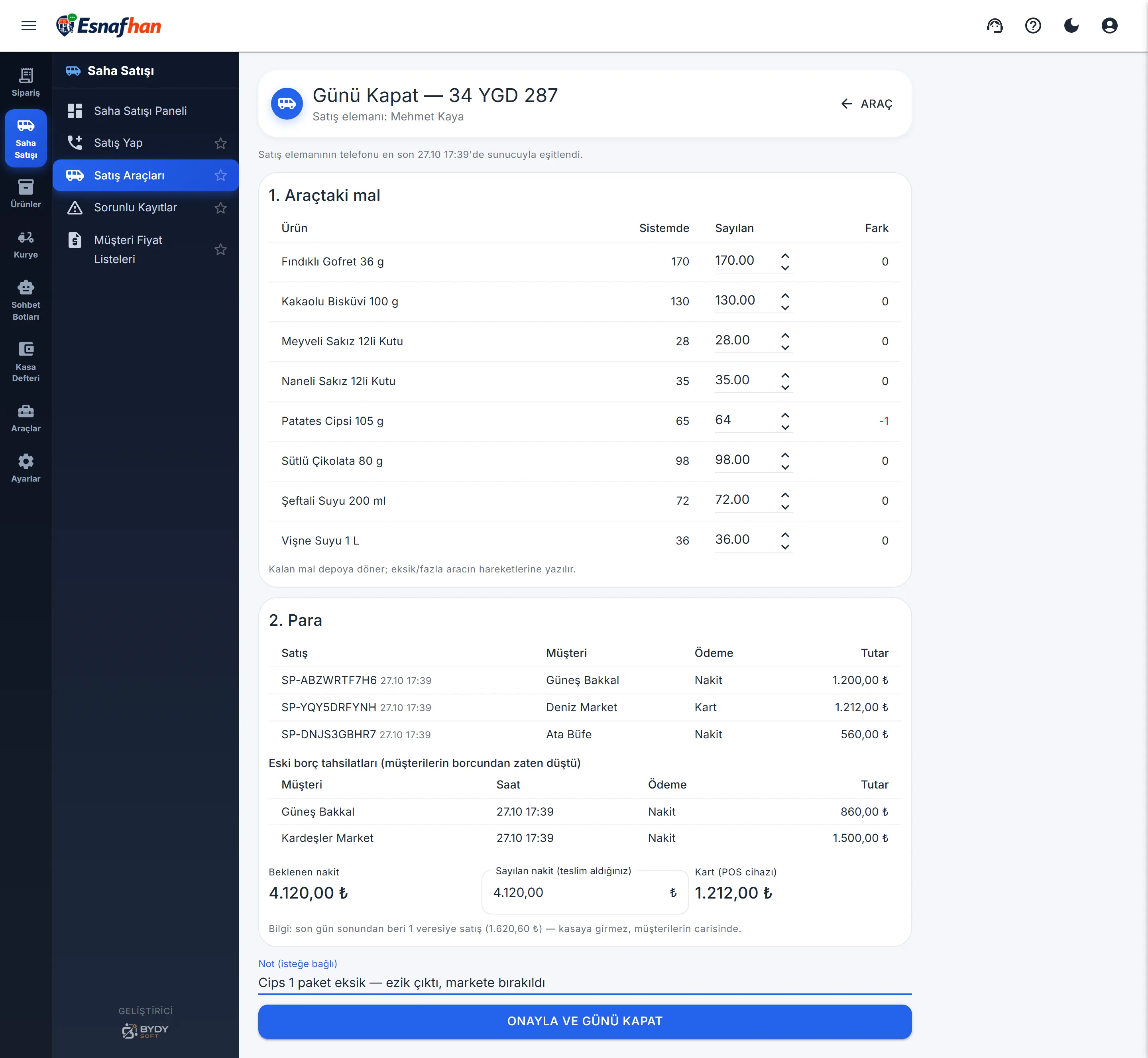Screen dimensions: 1148x1058
Task: Click the Esnafhan logo
Action: pyautogui.click(x=109, y=26)
